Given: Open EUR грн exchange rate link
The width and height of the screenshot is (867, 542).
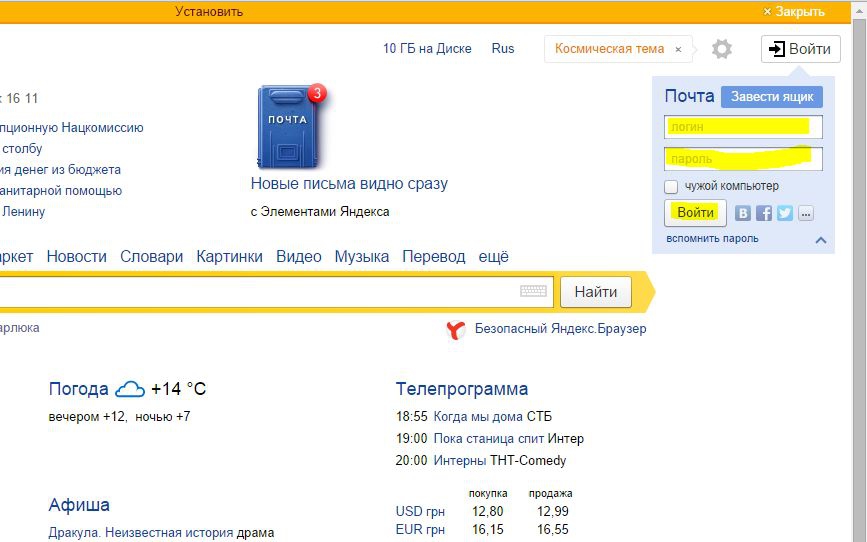Looking at the screenshot, I should coord(420,530).
